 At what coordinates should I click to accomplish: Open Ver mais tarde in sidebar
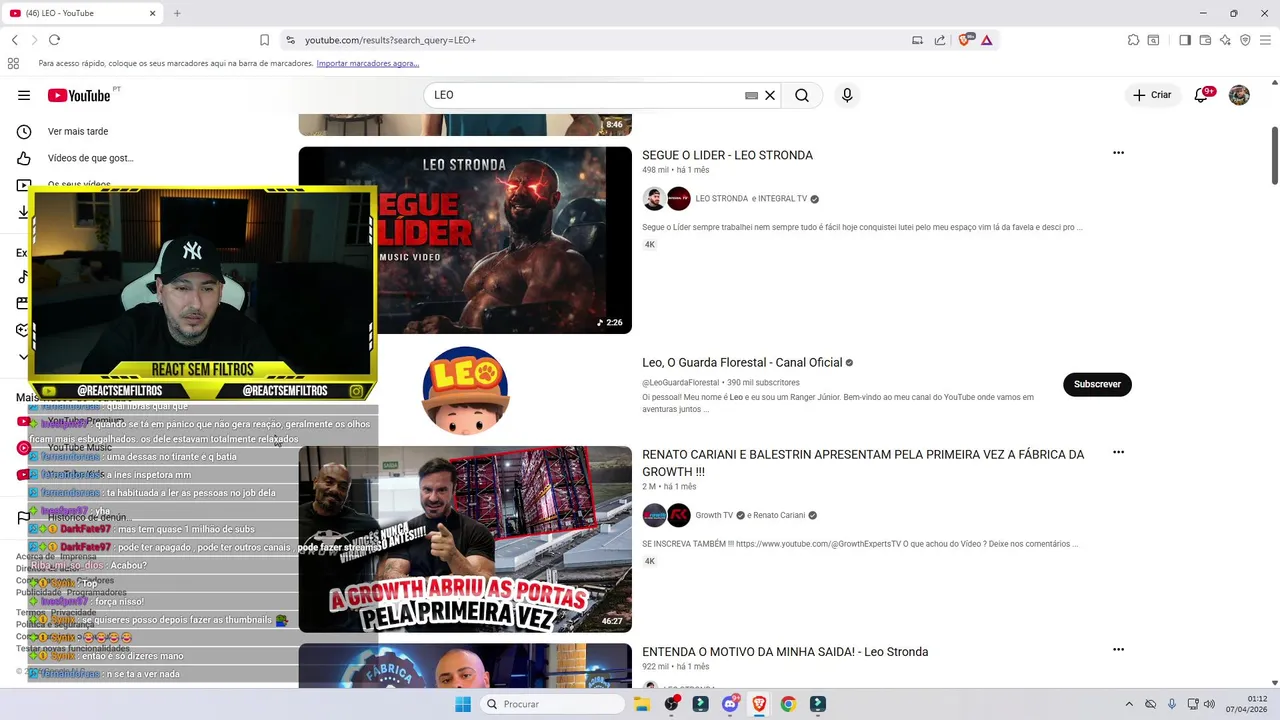click(78, 131)
